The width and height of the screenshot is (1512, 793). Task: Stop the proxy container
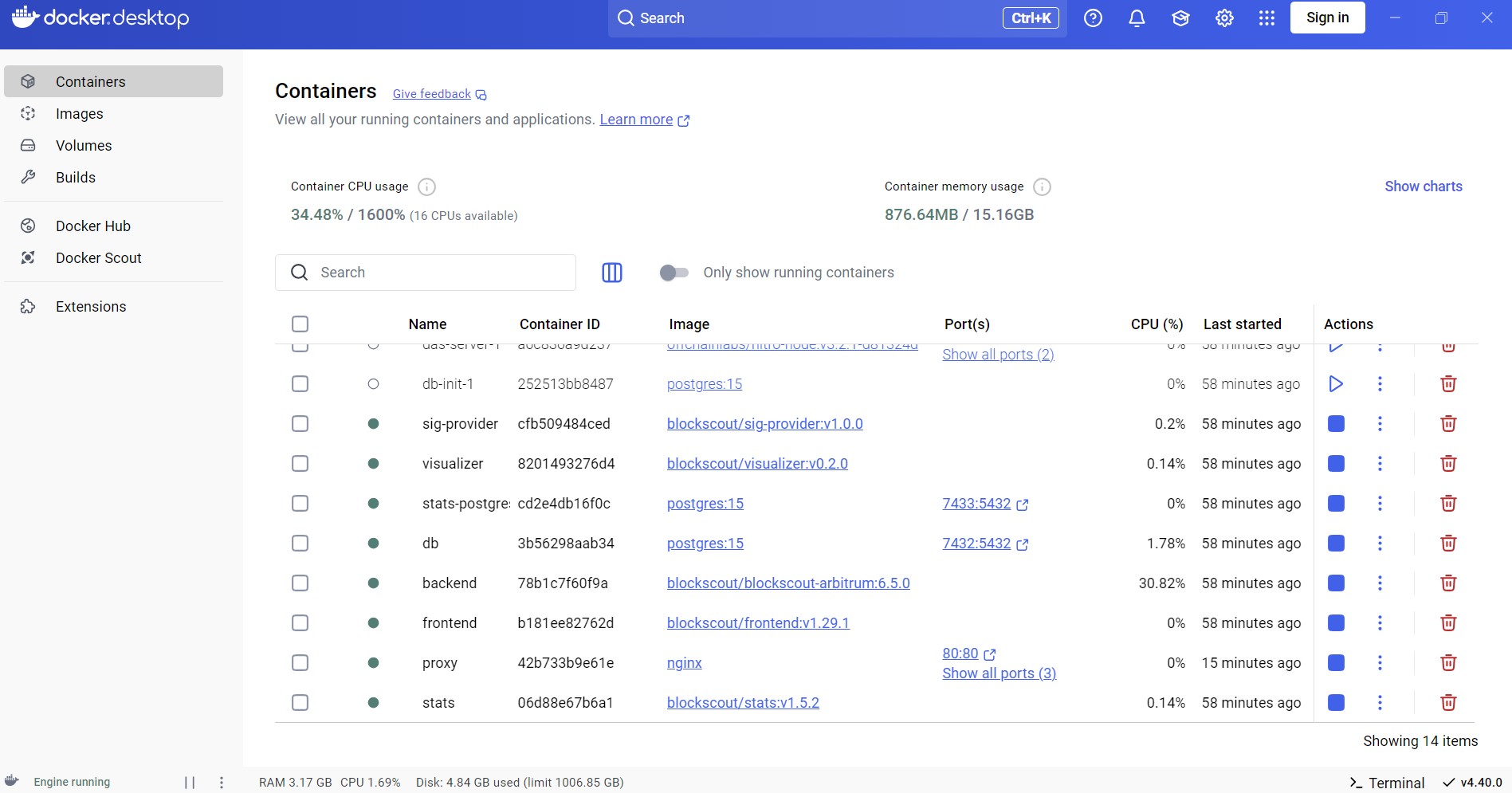(1337, 663)
